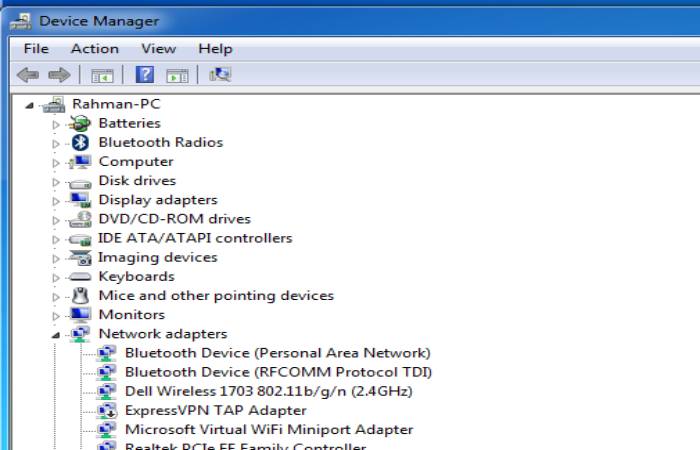Open the View menu
This screenshot has height=450, width=700.
point(158,49)
